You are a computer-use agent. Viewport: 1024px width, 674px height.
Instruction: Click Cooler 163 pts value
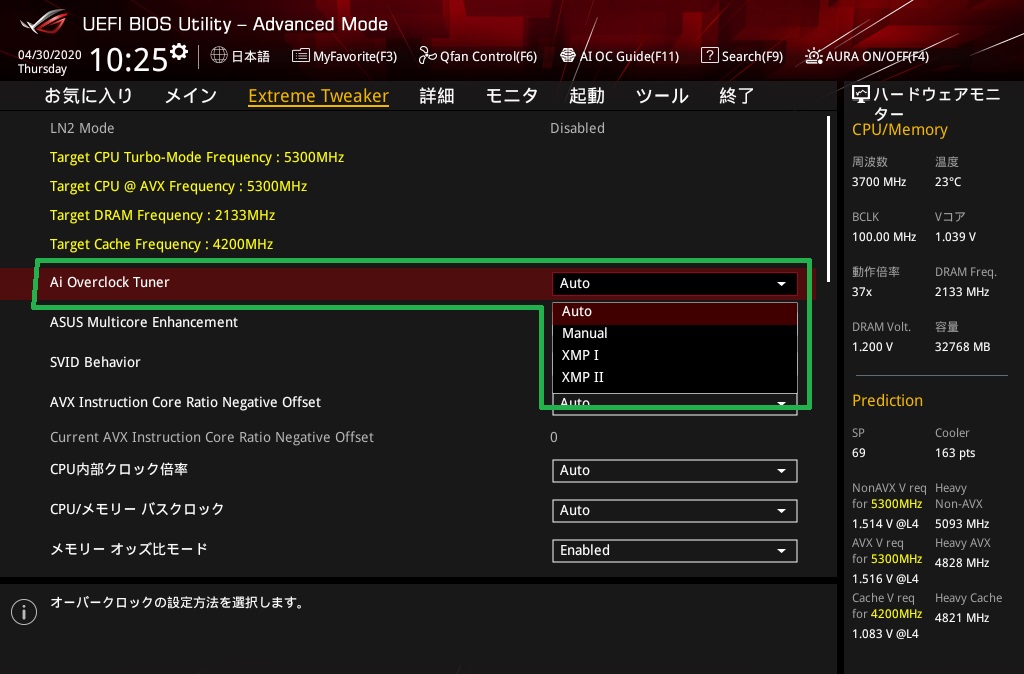click(955, 453)
